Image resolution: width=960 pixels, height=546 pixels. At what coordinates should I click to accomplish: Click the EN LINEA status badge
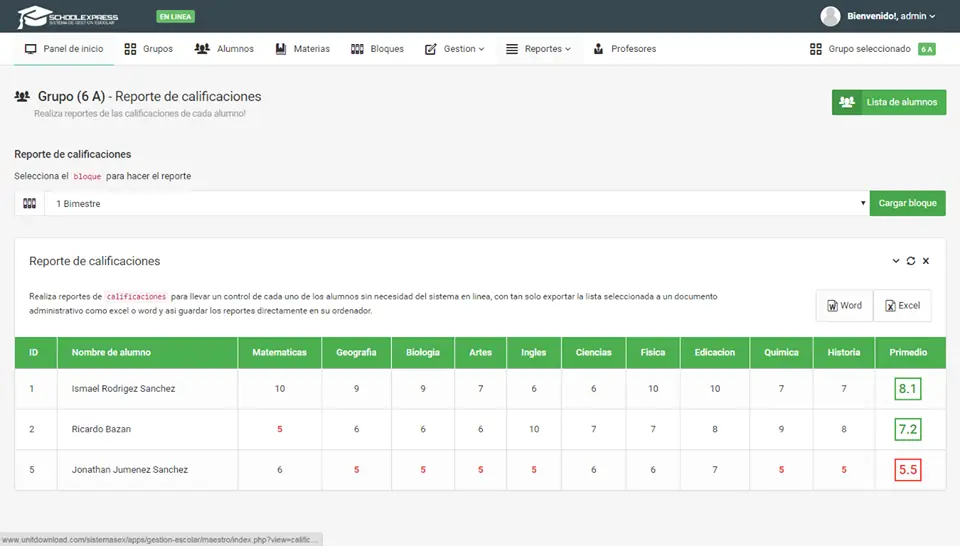coord(175,17)
